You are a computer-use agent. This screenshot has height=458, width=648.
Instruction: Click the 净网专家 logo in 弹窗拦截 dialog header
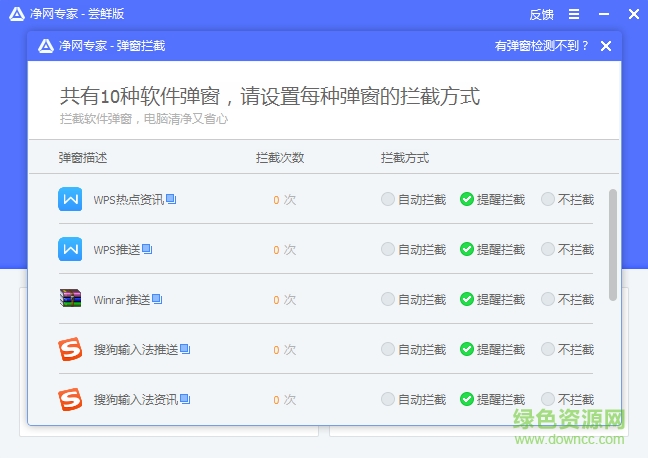tap(46, 46)
